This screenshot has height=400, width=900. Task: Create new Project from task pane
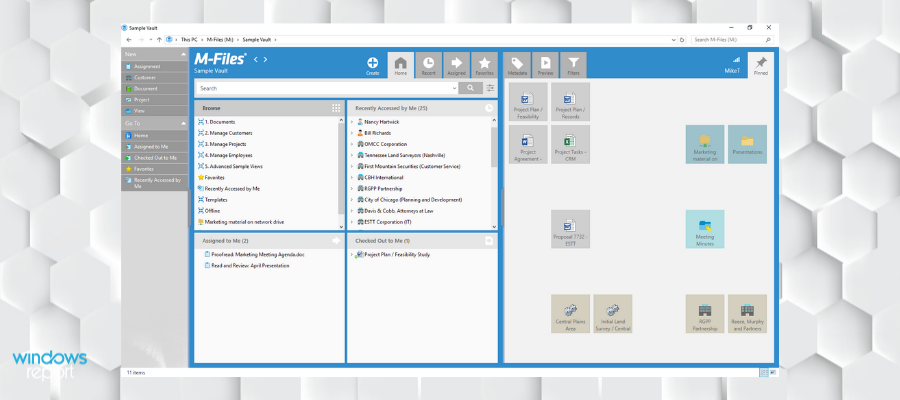[155, 100]
